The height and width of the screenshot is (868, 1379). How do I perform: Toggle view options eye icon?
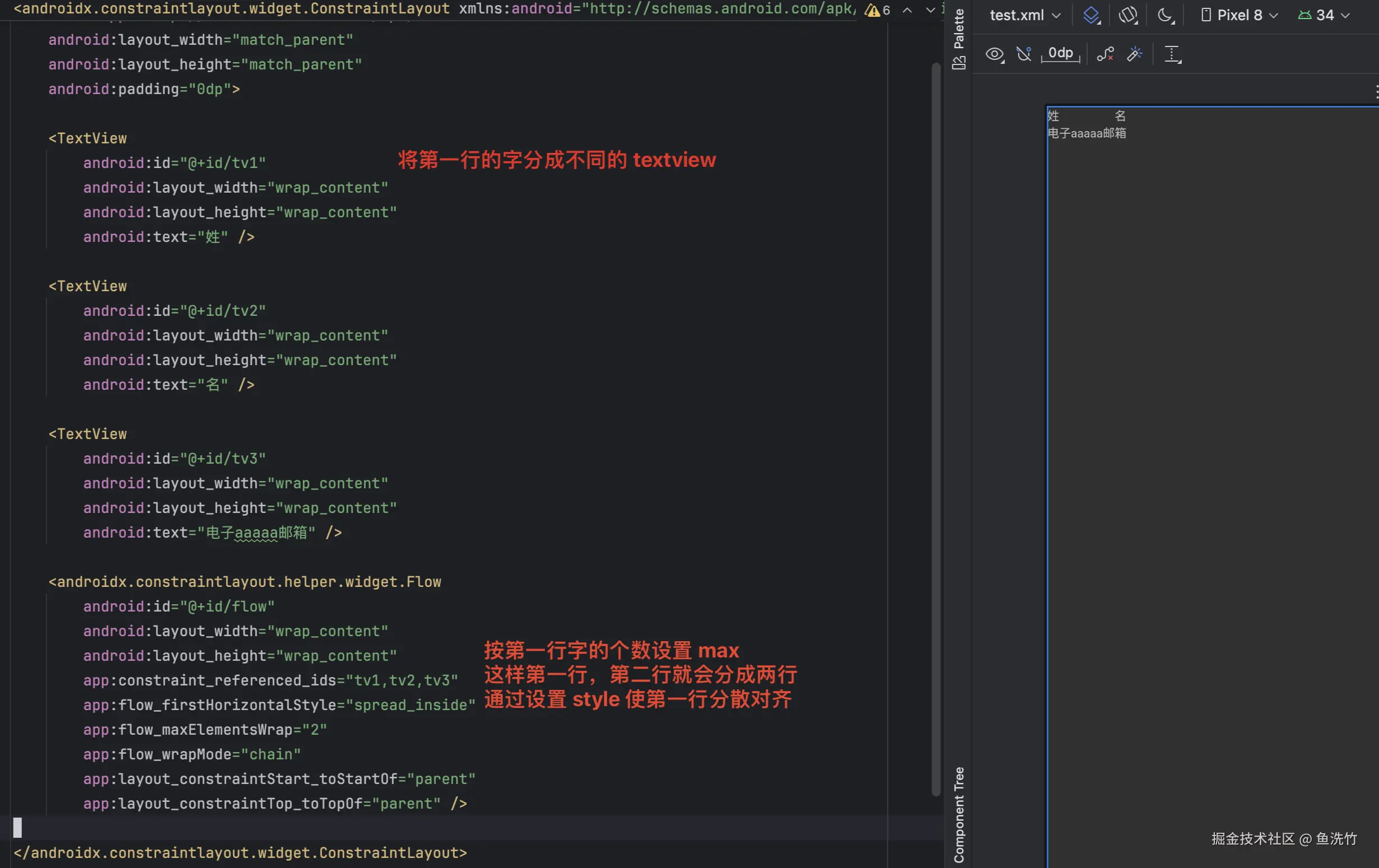click(994, 54)
